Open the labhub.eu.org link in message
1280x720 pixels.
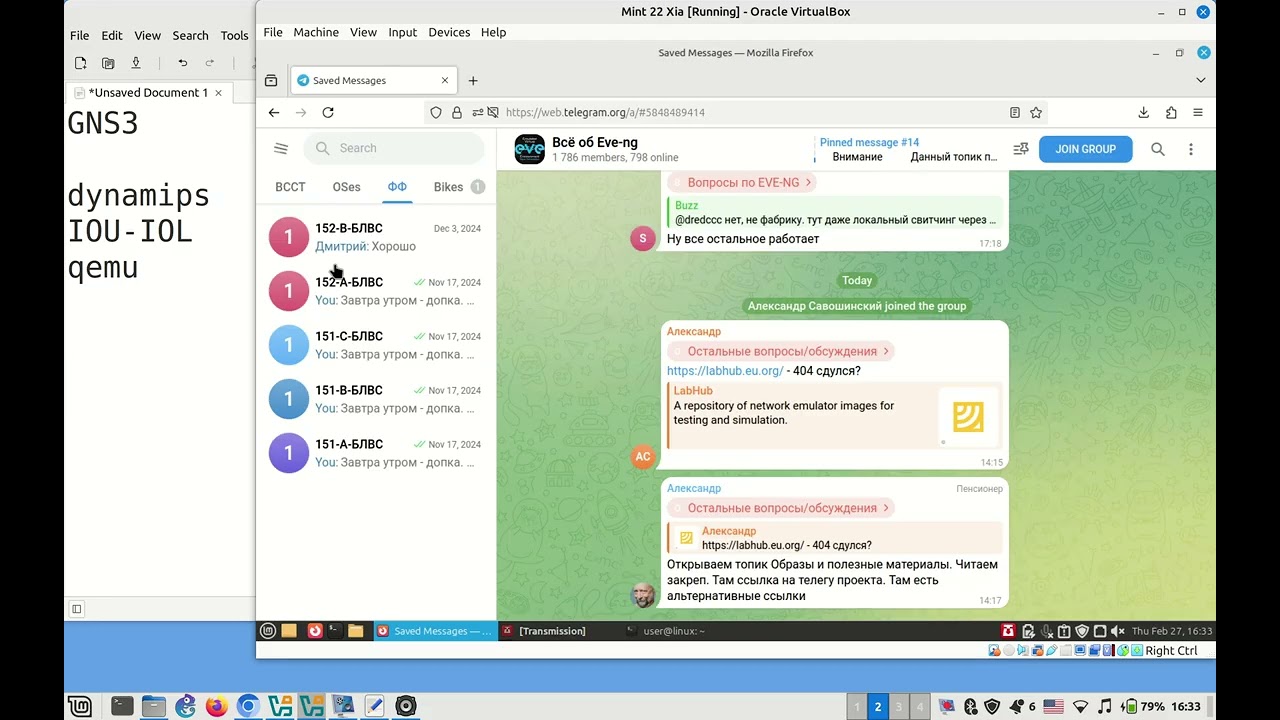click(x=725, y=371)
